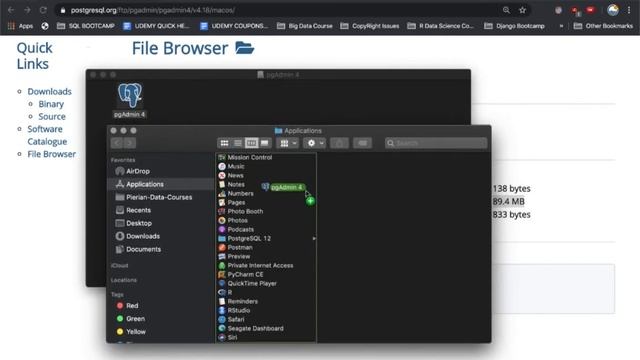Image resolution: width=640 pixels, height=360 pixels.
Task: Select the Notes app in the list
Action: tap(237, 184)
